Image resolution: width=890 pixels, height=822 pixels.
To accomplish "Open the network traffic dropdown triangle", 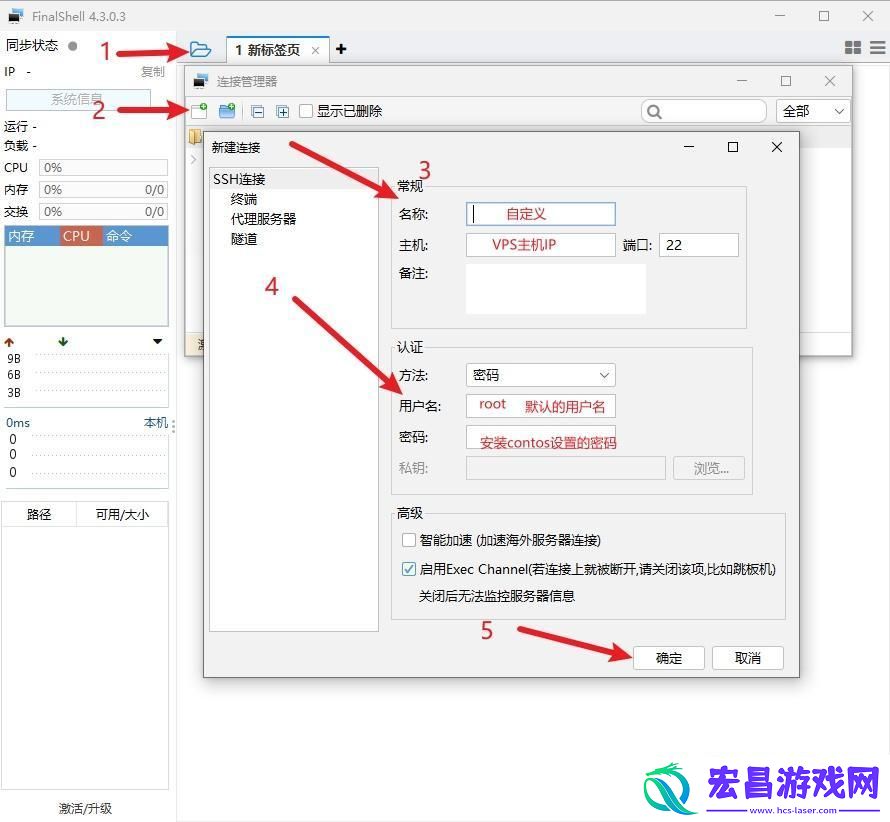I will tap(158, 341).
